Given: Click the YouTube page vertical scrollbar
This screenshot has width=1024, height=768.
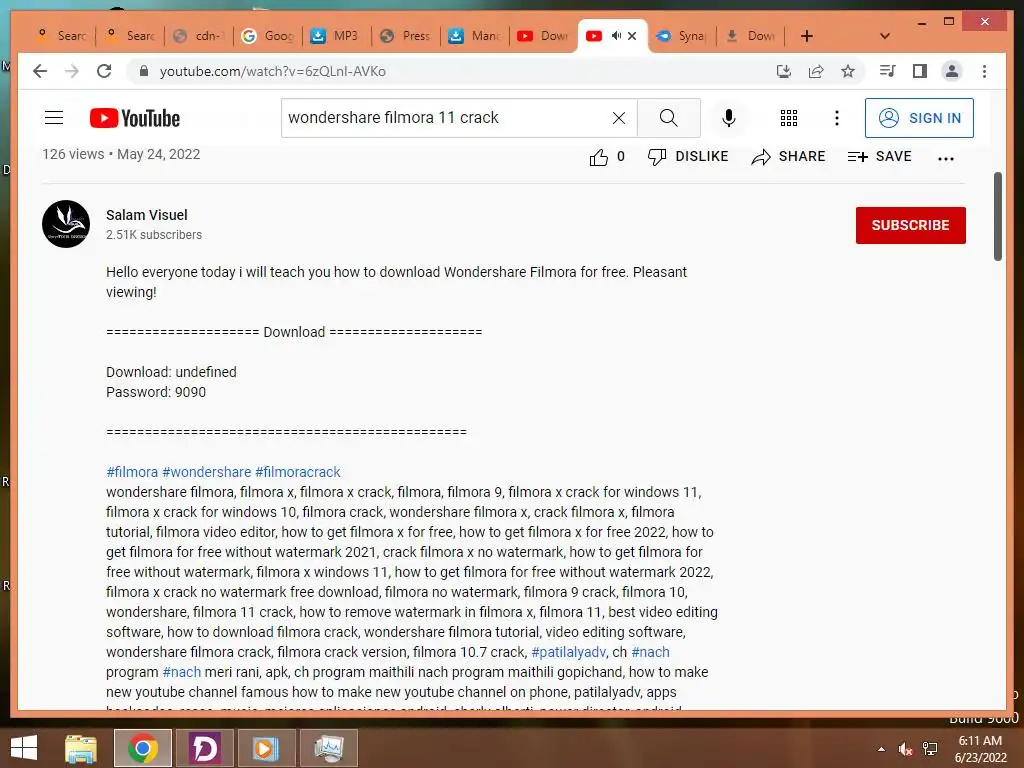Looking at the screenshot, I should point(997,217).
